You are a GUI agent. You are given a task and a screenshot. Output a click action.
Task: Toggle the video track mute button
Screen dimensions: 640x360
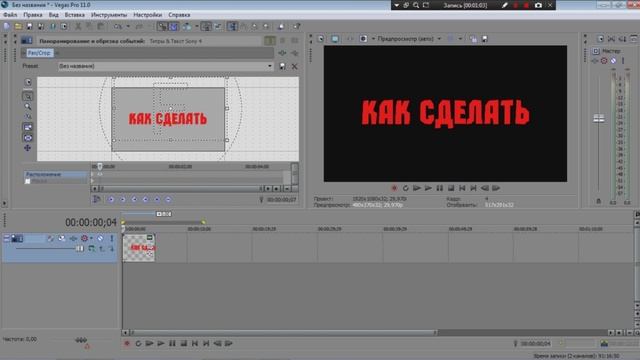coord(100,238)
